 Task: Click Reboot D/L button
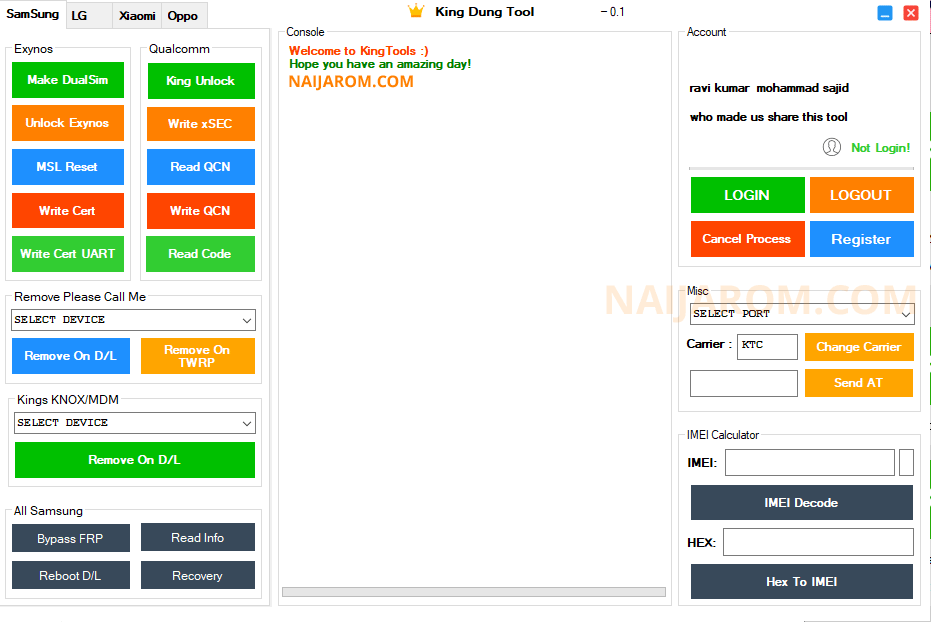click(x=71, y=575)
